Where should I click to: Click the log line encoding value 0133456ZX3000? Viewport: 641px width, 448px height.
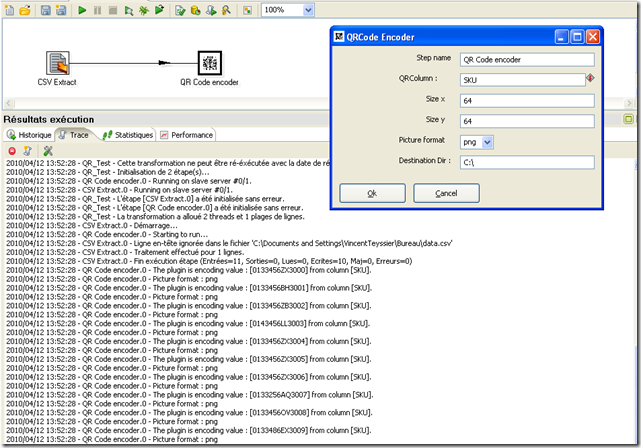pyautogui.click(x=189, y=270)
